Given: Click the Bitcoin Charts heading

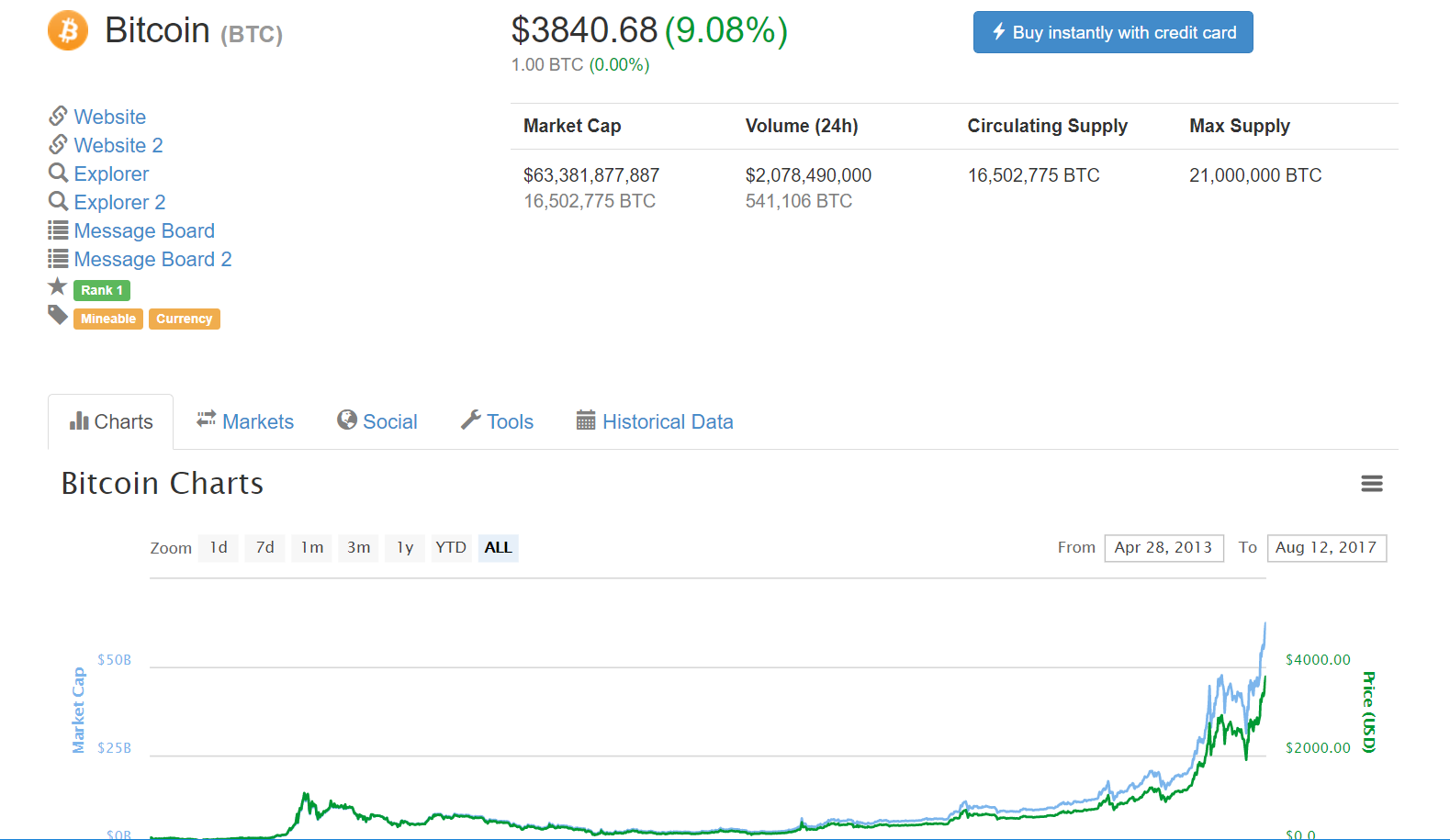Looking at the screenshot, I should pos(163,483).
